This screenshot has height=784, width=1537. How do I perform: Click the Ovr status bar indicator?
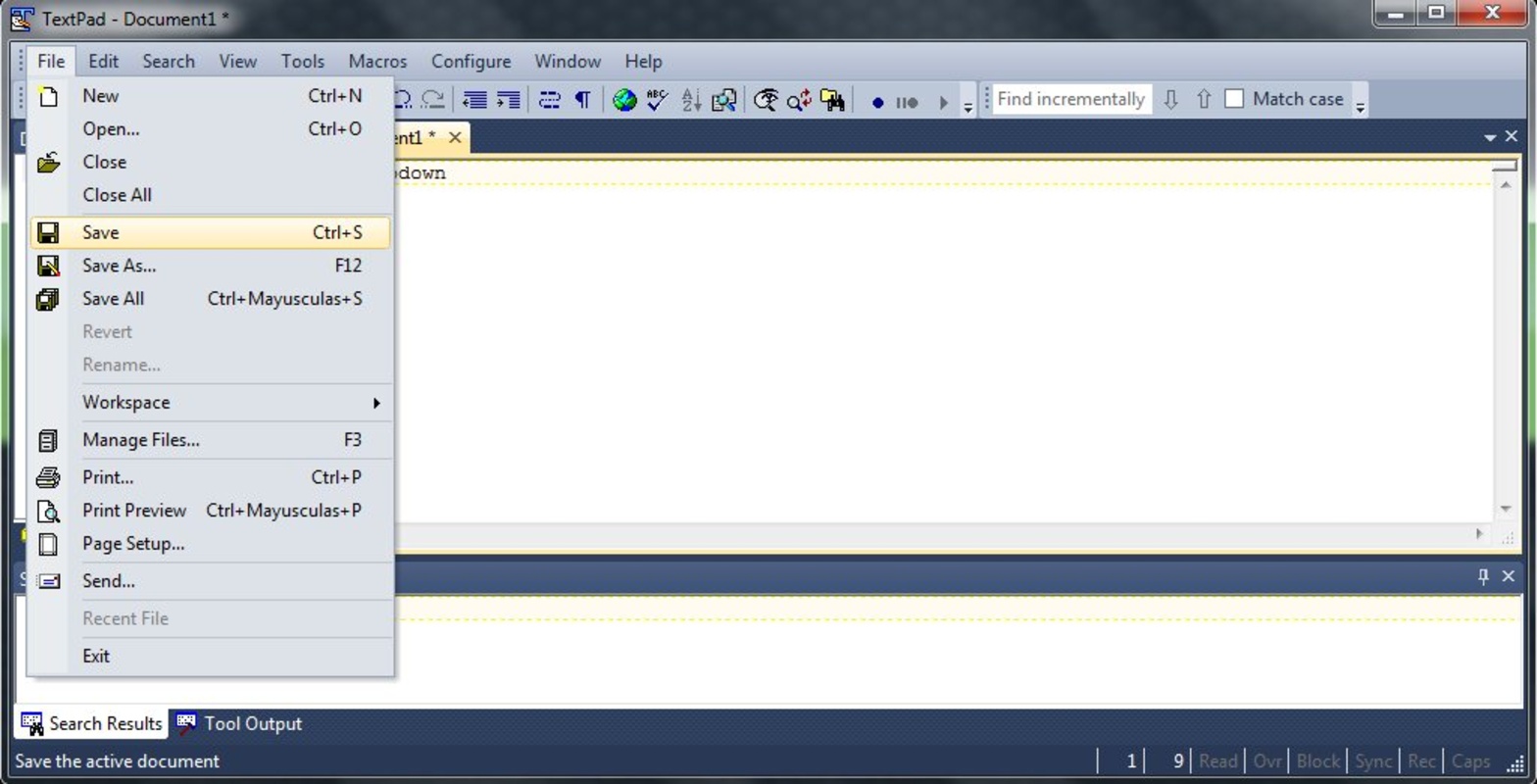[x=1267, y=761]
